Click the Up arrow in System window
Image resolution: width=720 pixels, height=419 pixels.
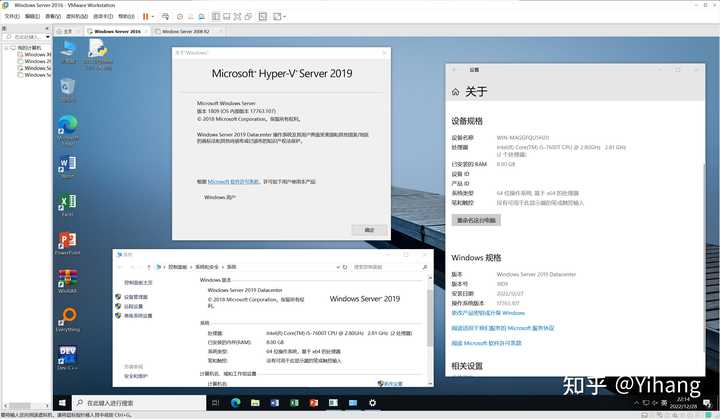pyautogui.click(x=148, y=267)
